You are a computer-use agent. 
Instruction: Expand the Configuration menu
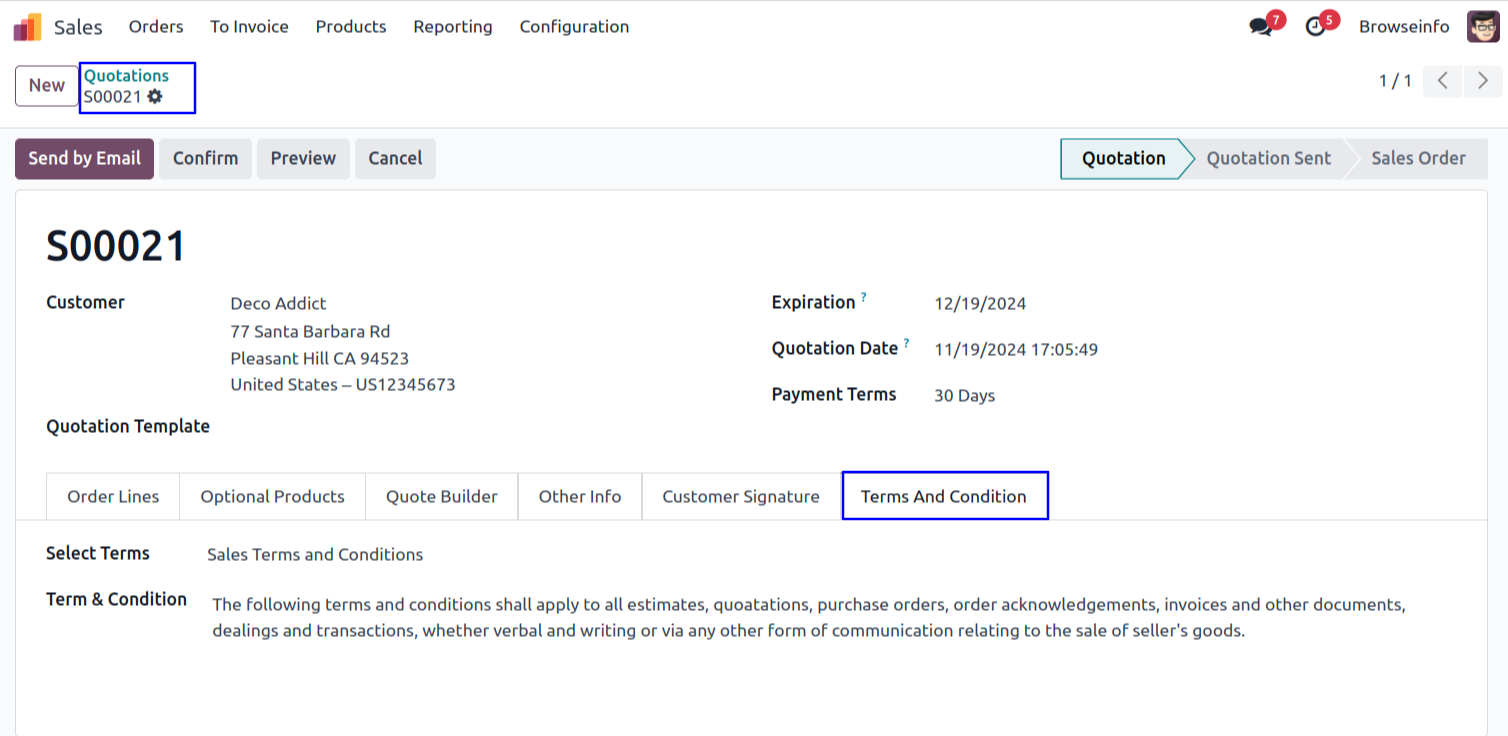pos(574,27)
